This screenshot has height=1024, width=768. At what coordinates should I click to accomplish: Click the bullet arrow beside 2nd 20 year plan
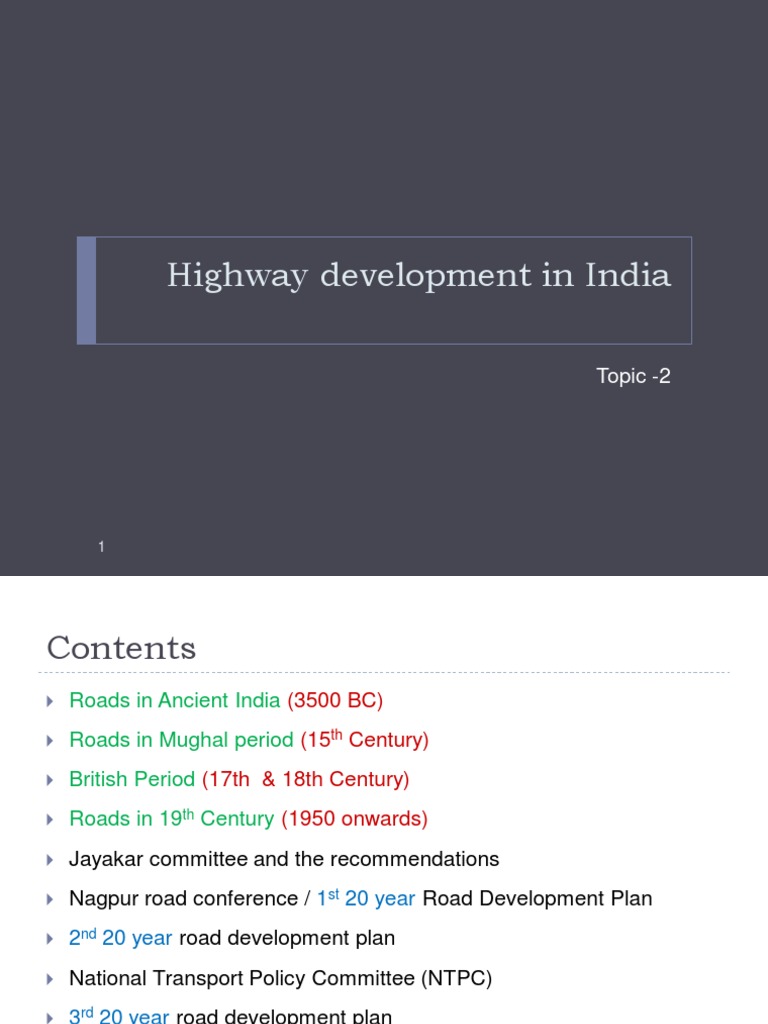click(x=50, y=939)
